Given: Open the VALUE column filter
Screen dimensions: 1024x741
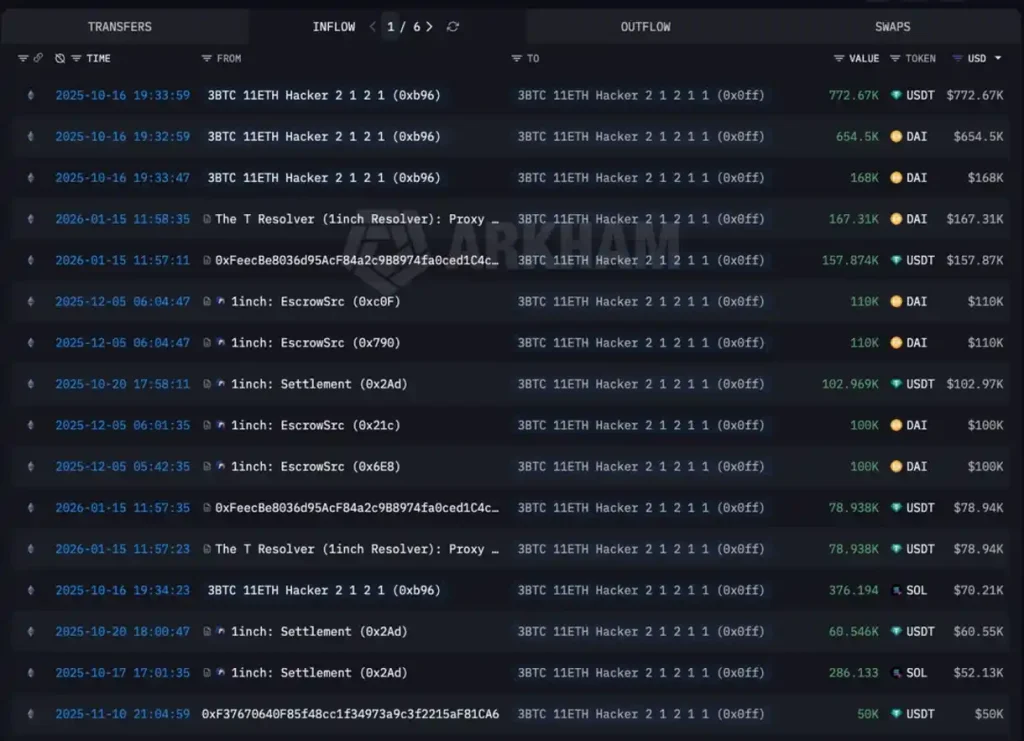Looking at the screenshot, I should coord(839,58).
